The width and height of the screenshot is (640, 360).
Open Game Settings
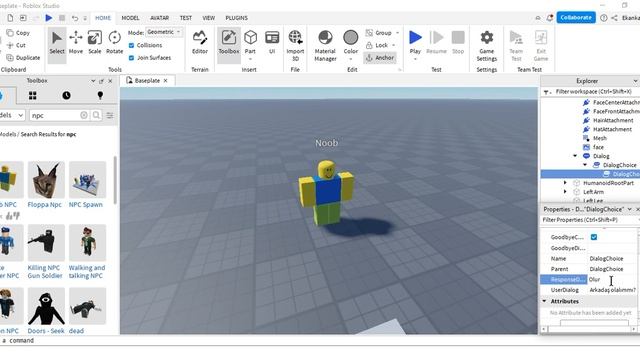pos(487,46)
